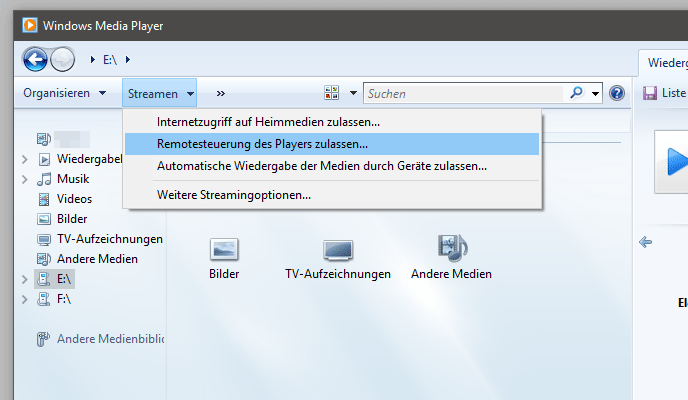
Task: Click the Liste speichern button
Action: point(666,93)
